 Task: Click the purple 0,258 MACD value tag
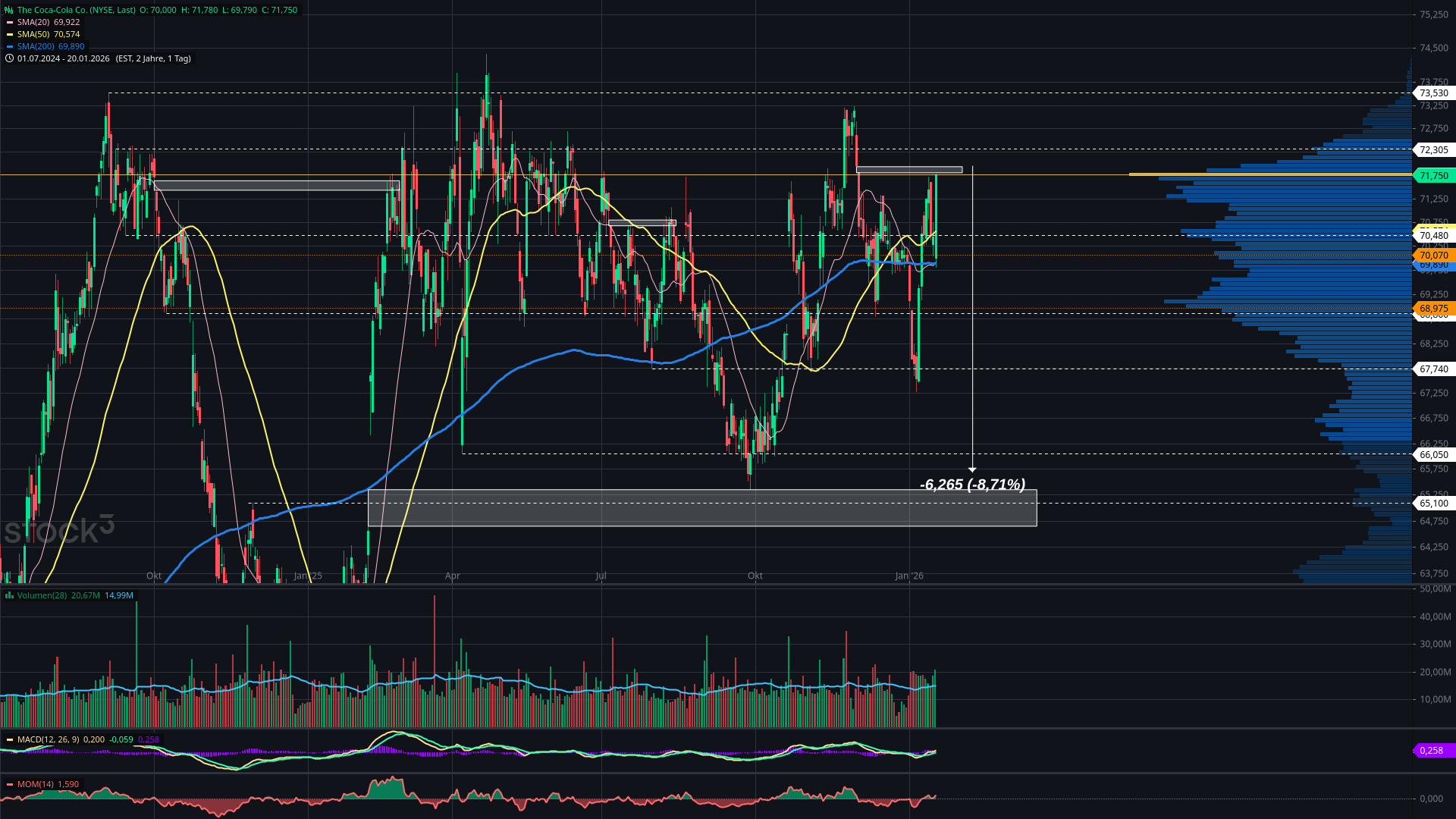point(1431,750)
